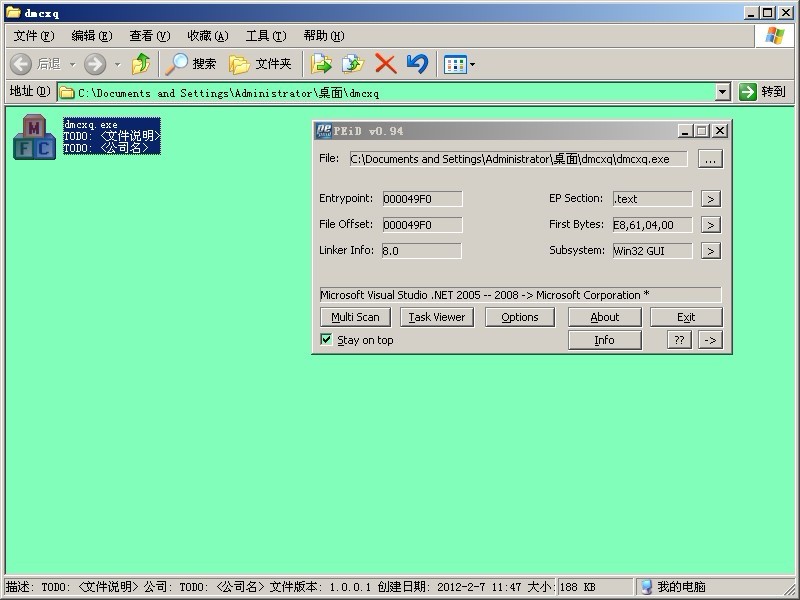Click the 转到 Go button
Image resolution: width=800 pixels, height=600 pixels.
(762, 92)
